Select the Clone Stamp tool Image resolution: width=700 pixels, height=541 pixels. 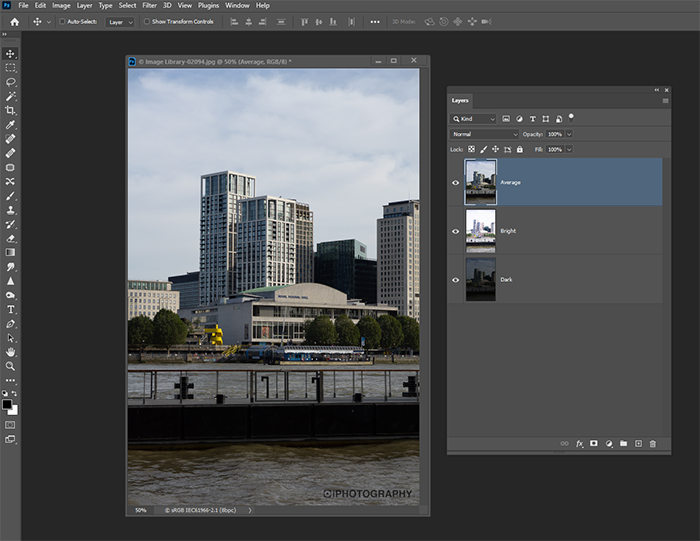point(10,210)
